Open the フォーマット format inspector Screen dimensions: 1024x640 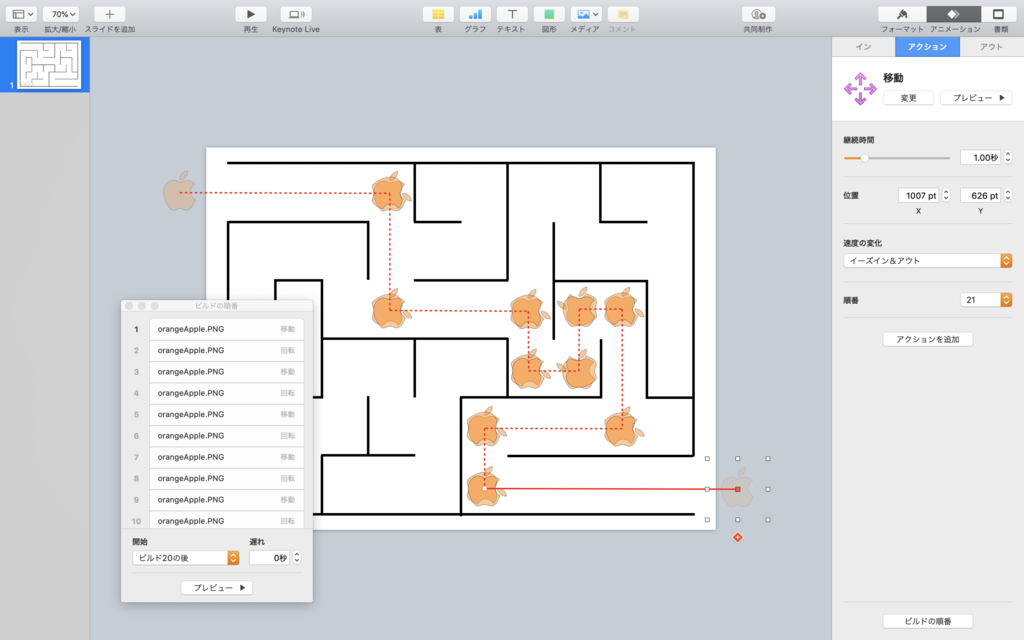902,14
